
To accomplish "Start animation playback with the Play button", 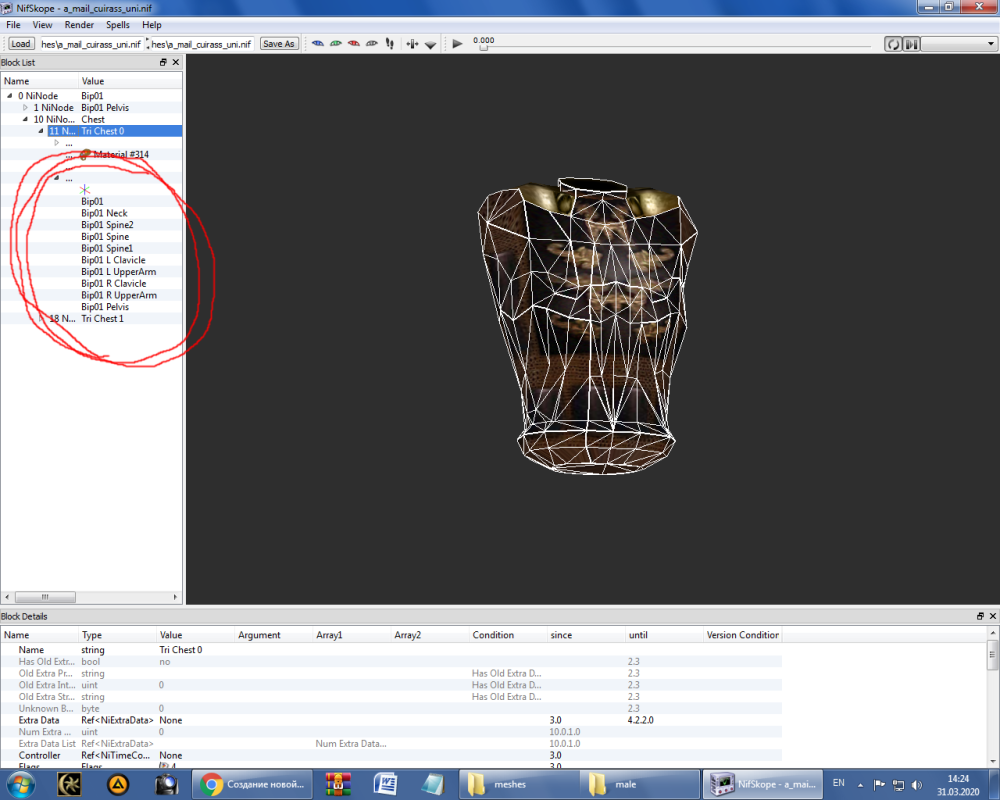I will coord(457,43).
